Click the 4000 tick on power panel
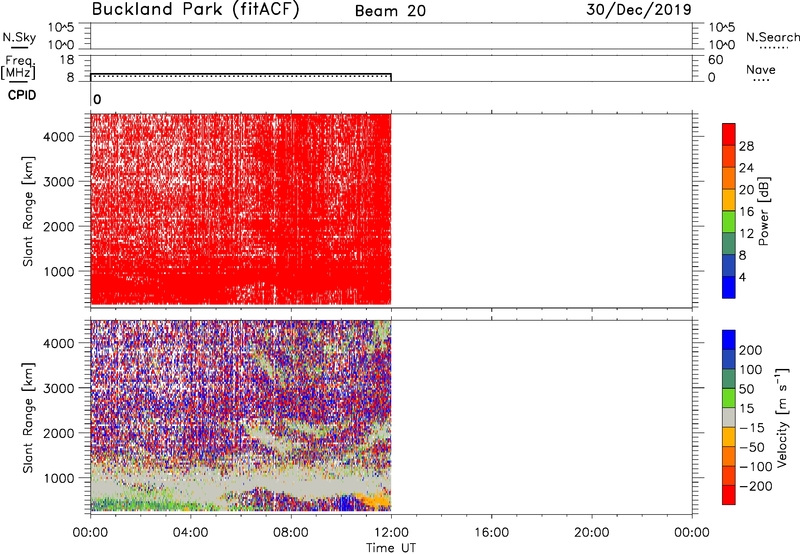800x554 pixels. coord(59,136)
